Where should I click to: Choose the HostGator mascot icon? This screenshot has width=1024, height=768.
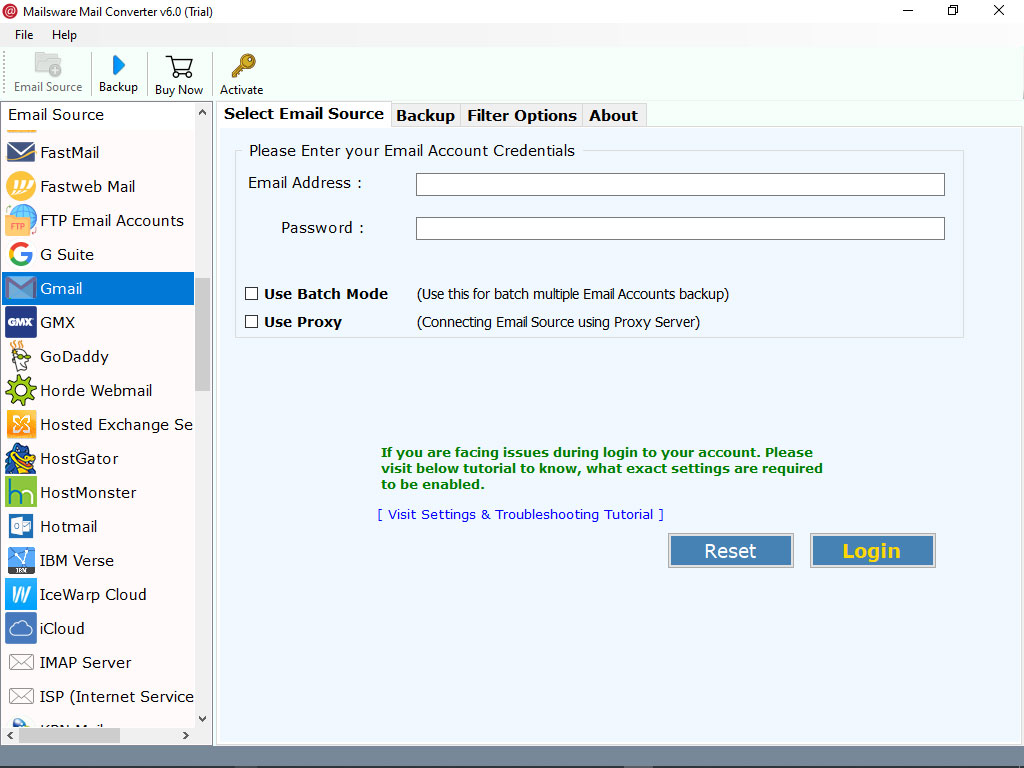tap(21, 458)
